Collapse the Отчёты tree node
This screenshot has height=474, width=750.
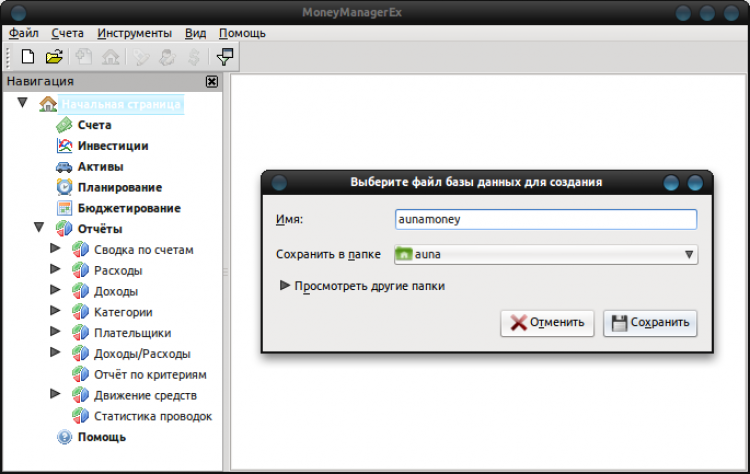pyautogui.click(x=39, y=228)
